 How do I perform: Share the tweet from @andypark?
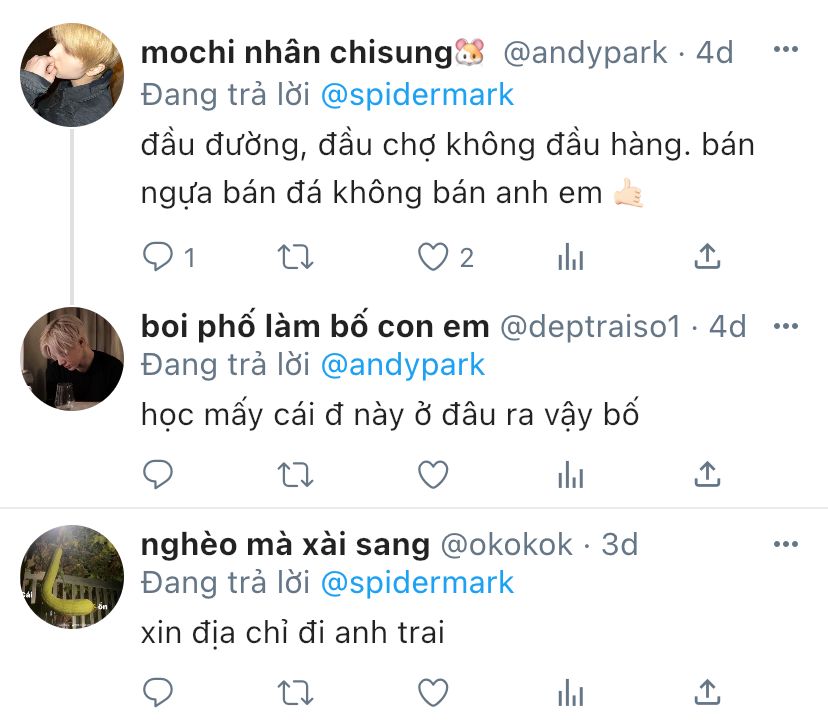point(707,257)
